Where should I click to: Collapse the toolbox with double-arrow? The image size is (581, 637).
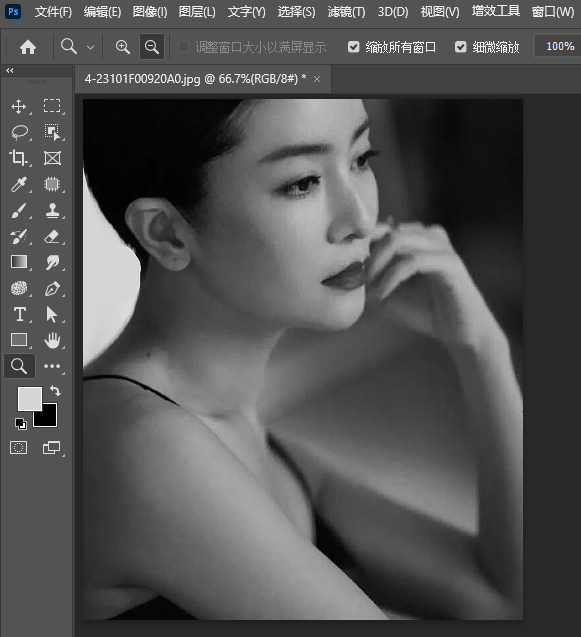click(x=10, y=71)
